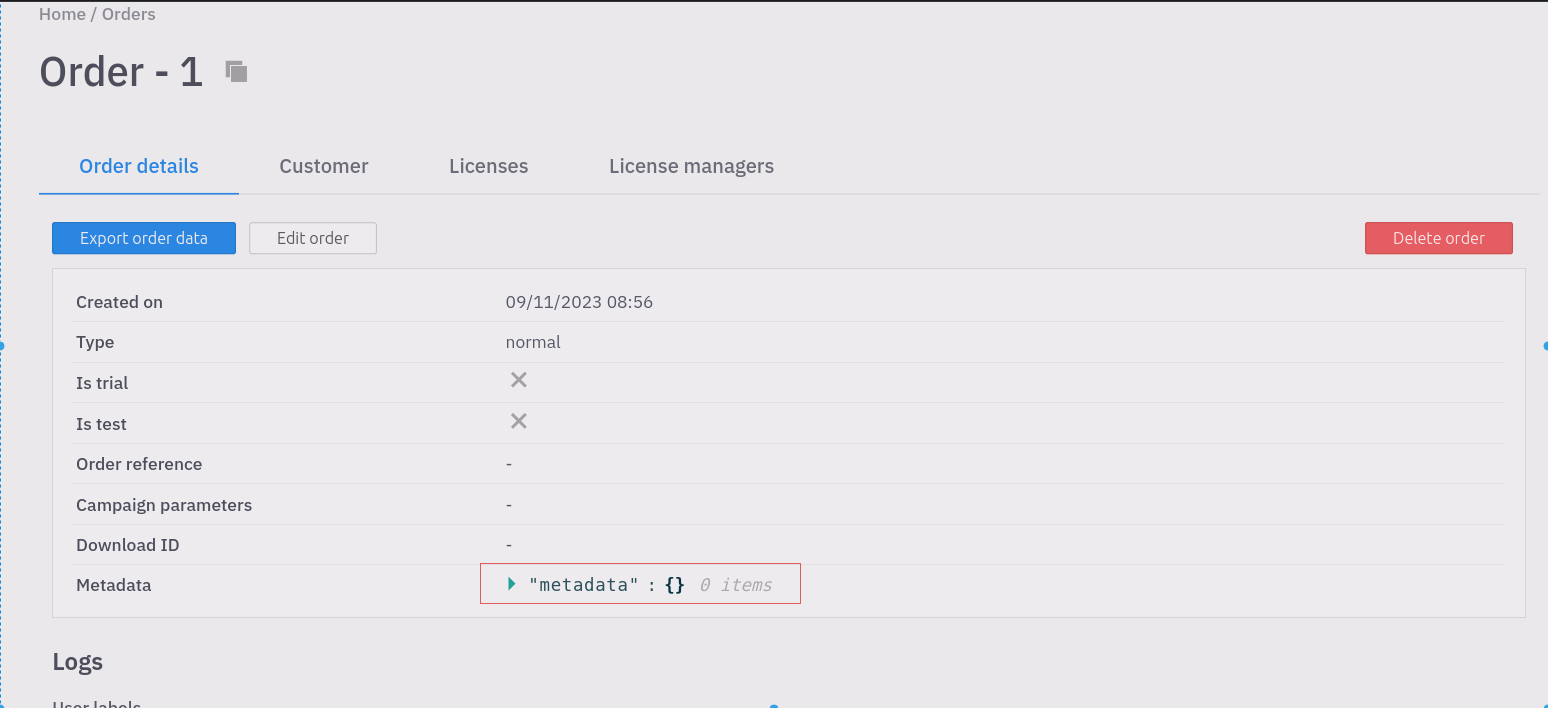
Task: Expand the metadata JSON tree to show items
Action: (510, 583)
